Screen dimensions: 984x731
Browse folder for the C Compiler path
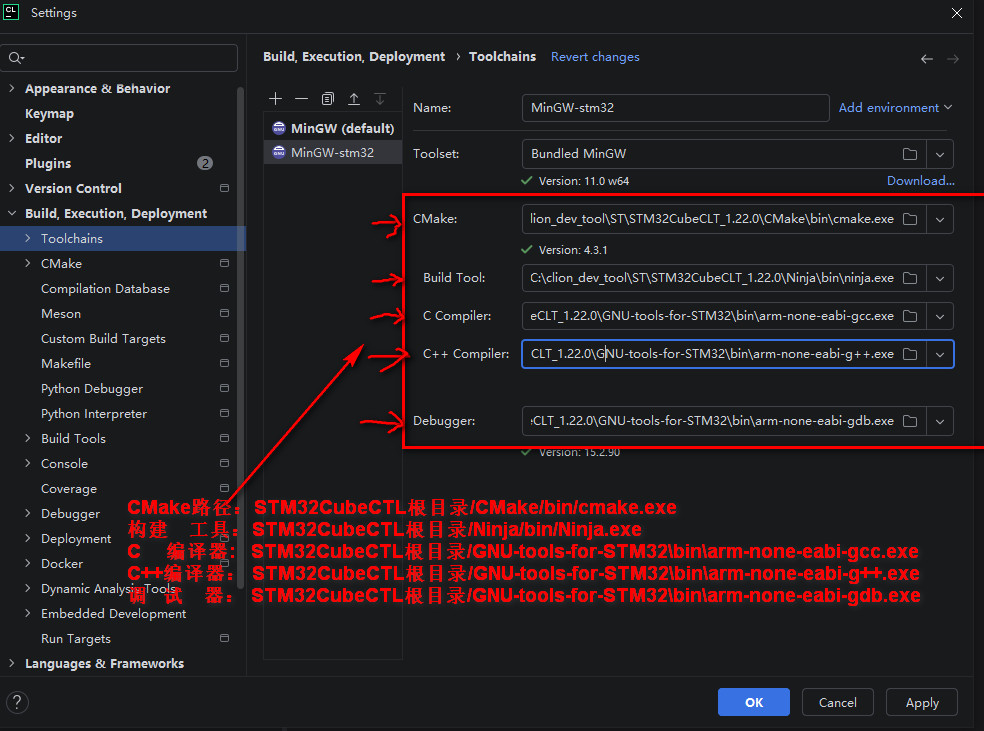pyautogui.click(x=909, y=316)
